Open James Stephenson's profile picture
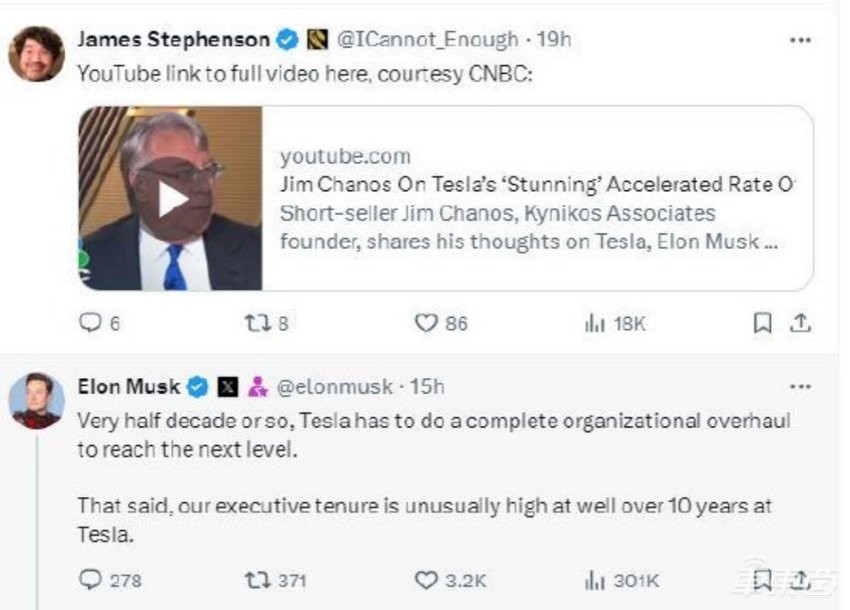 [x=37, y=53]
